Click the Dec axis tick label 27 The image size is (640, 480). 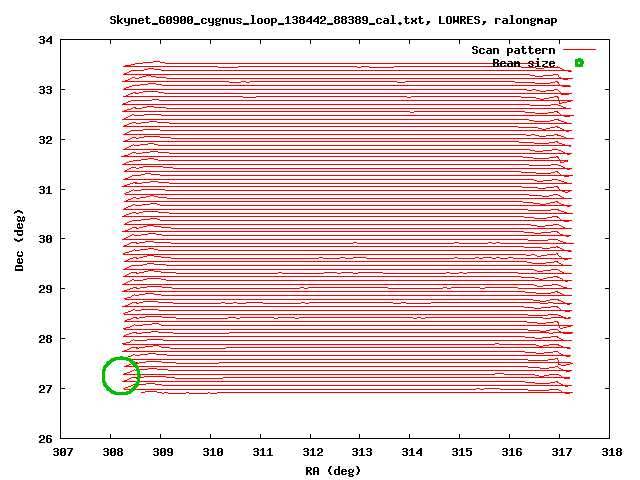[46, 389]
